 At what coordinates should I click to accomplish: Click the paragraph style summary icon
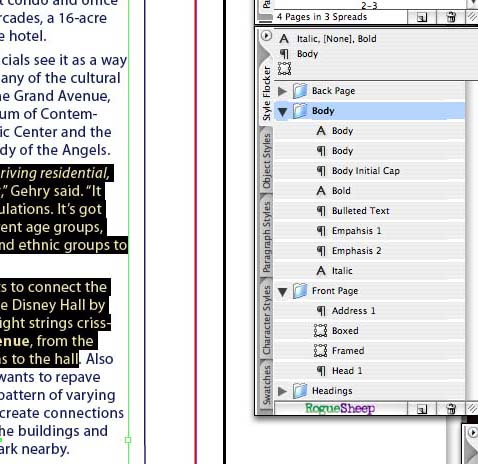[284, 54]
